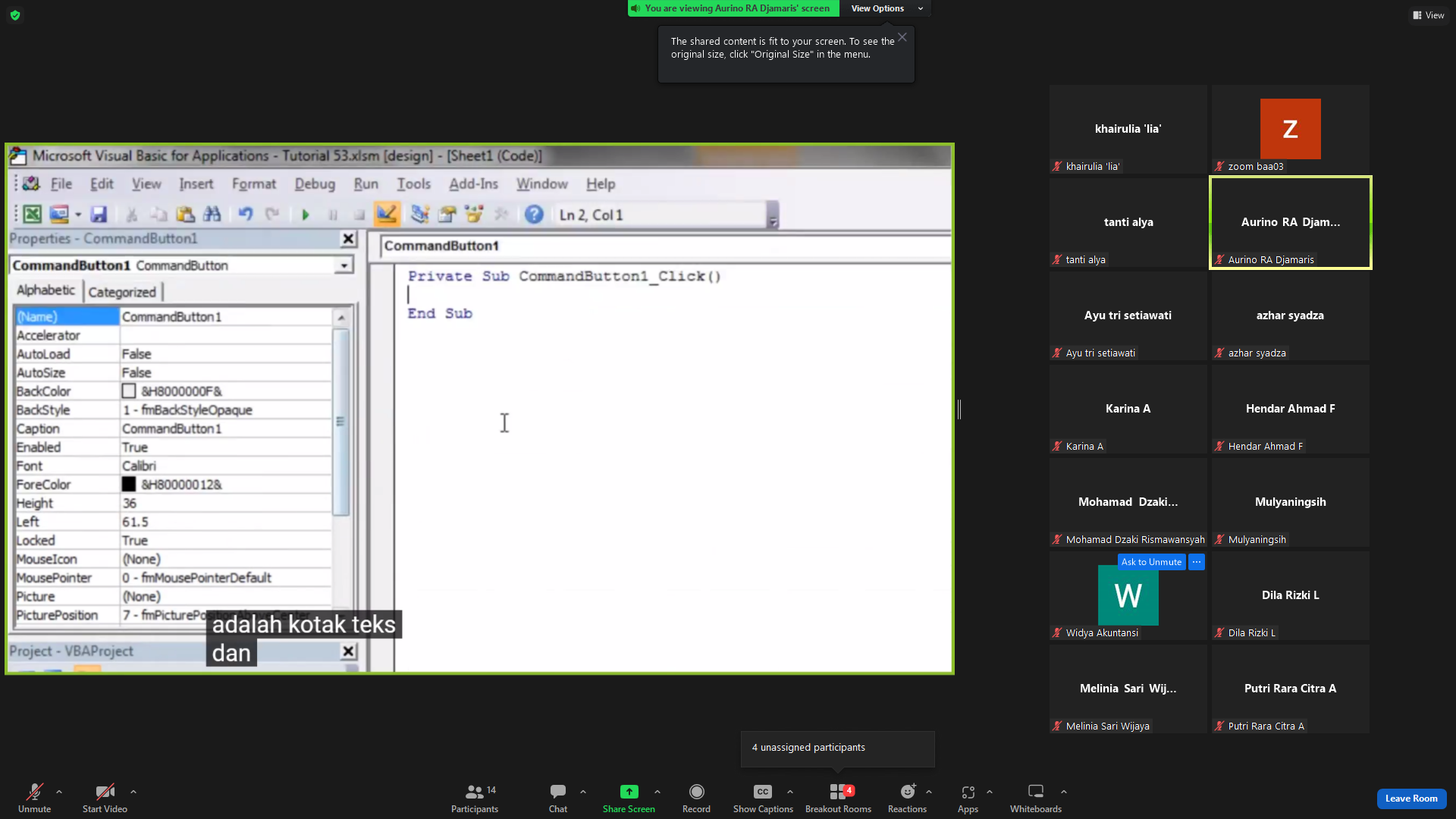The image size is (1456, 819).
Task: Click the BackColor color swatch
Action: tap(129, 391)
